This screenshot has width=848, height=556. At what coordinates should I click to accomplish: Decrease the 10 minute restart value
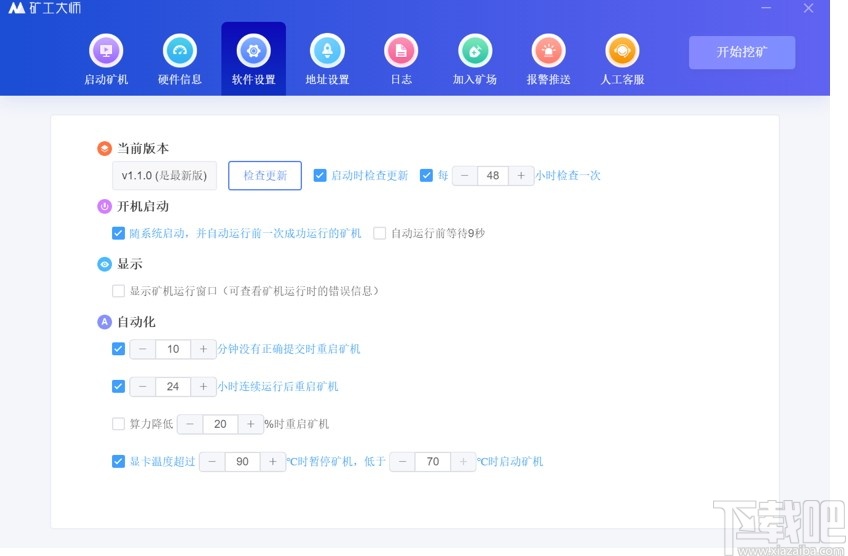(x=142, y=349)
